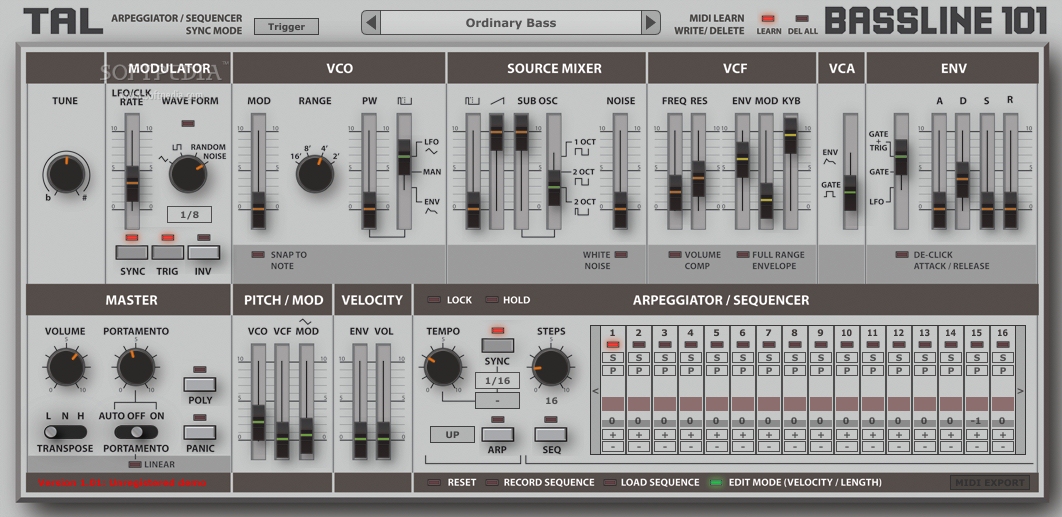Click the minus button under step 8
1062x517 pixels.
[794, 447]
